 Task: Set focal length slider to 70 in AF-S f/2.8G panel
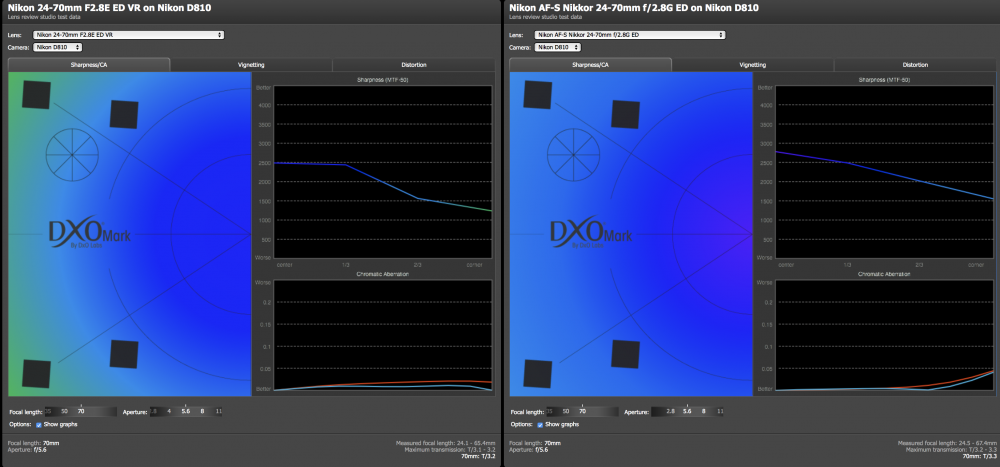pos(582,412)
